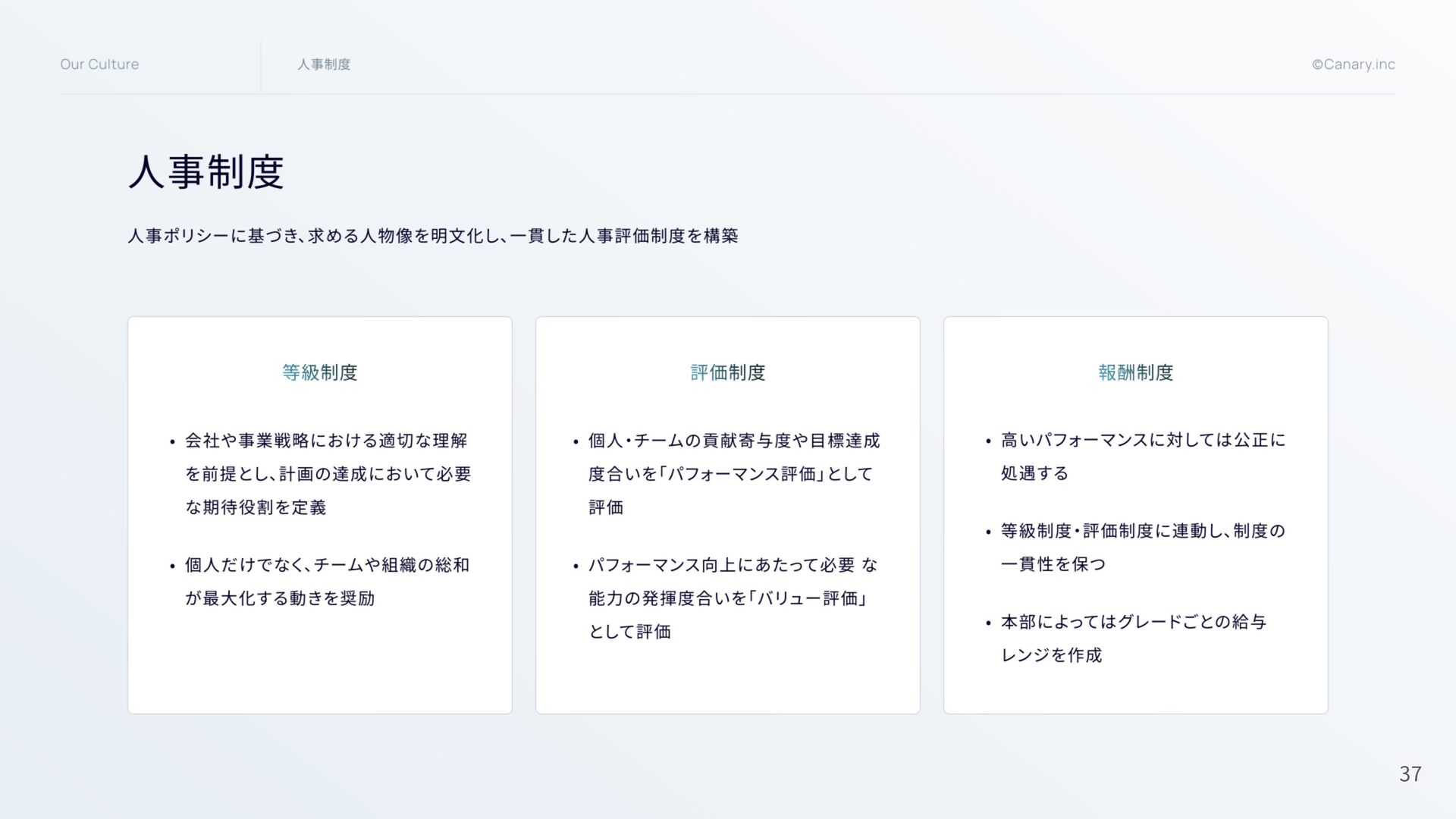Screen dimensions: 1456x819
Task: Click the ©Canary.inc copyright text
Action: tap(1353, 64)
